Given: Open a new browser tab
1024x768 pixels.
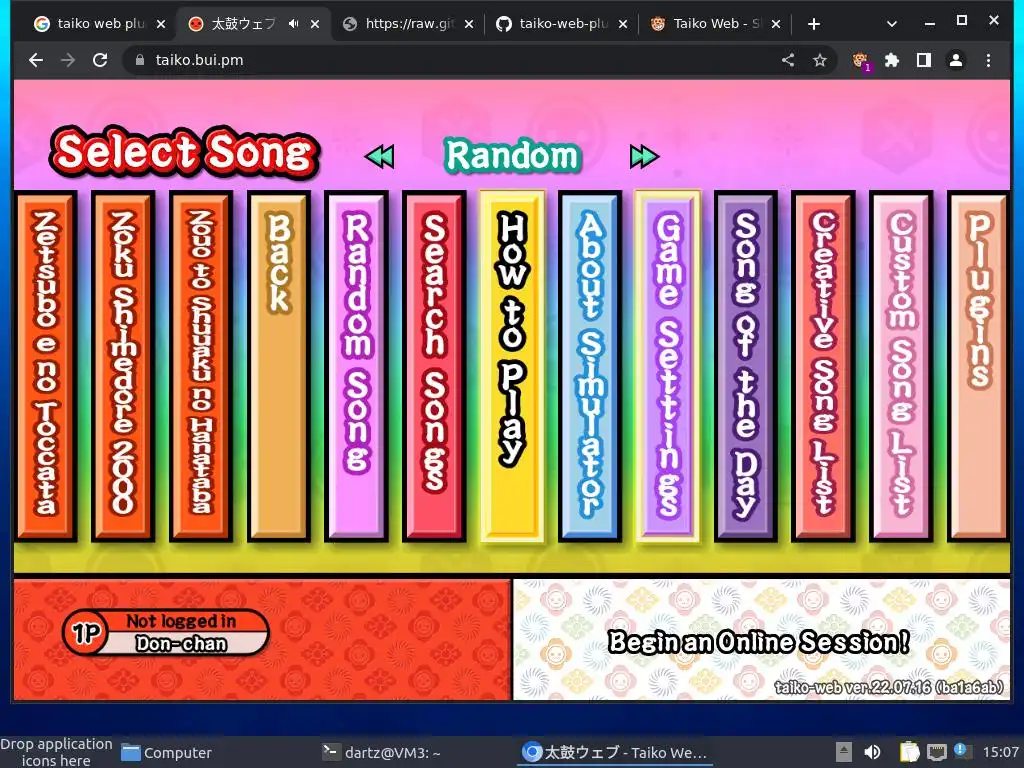Looking at the screenshot, I should pos(814,24).
